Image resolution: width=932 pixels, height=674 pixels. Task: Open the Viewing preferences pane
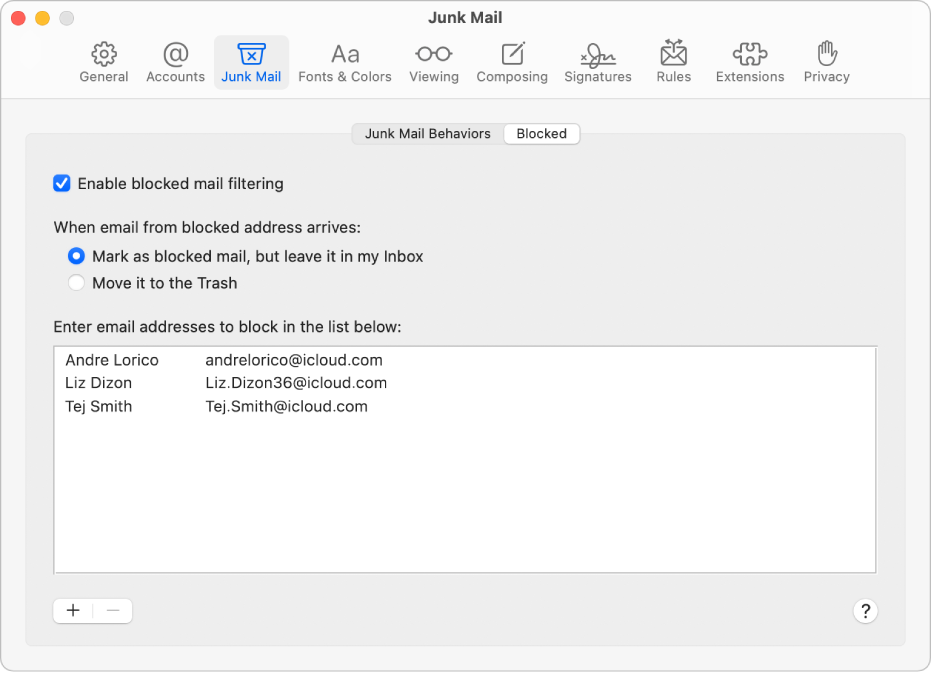pos(433,60)
